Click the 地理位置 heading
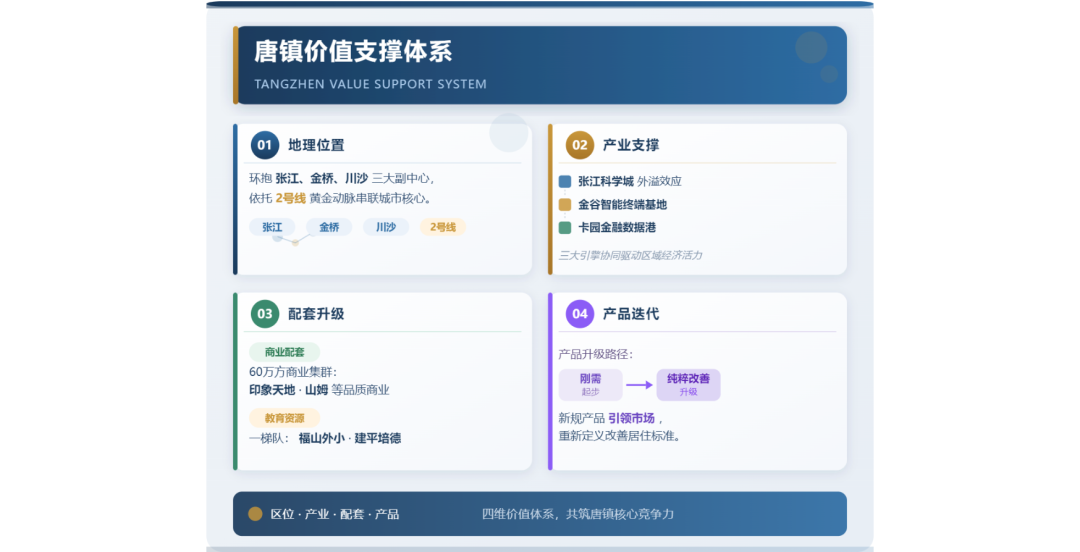The image size is (1080, 552). [316, 145]
